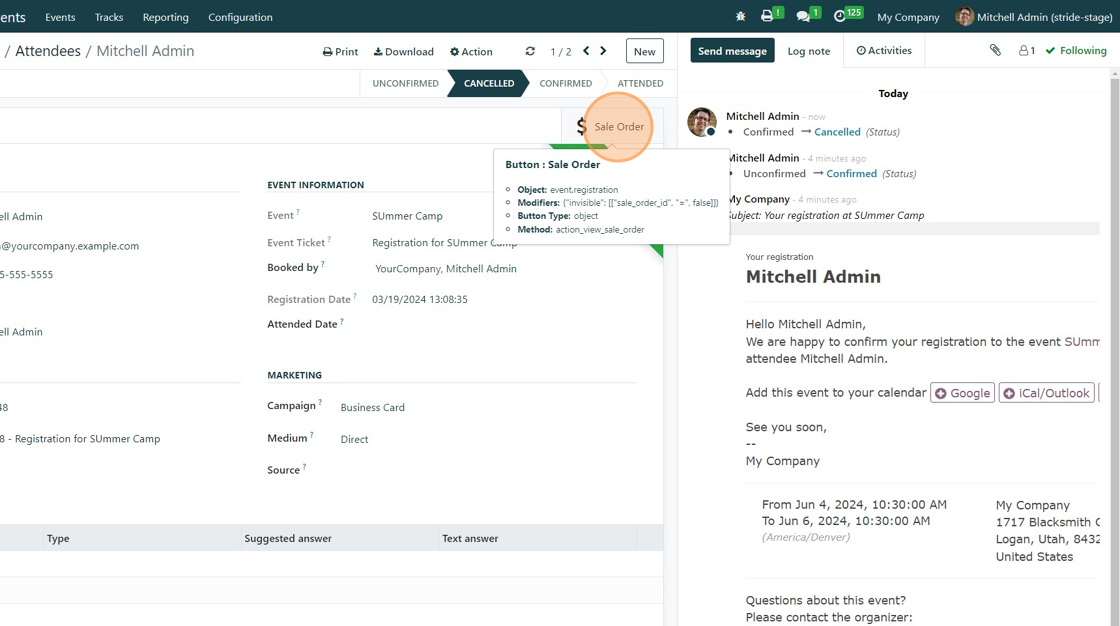Click Send message button
1120x626 pixels.
tap(732, 51)
